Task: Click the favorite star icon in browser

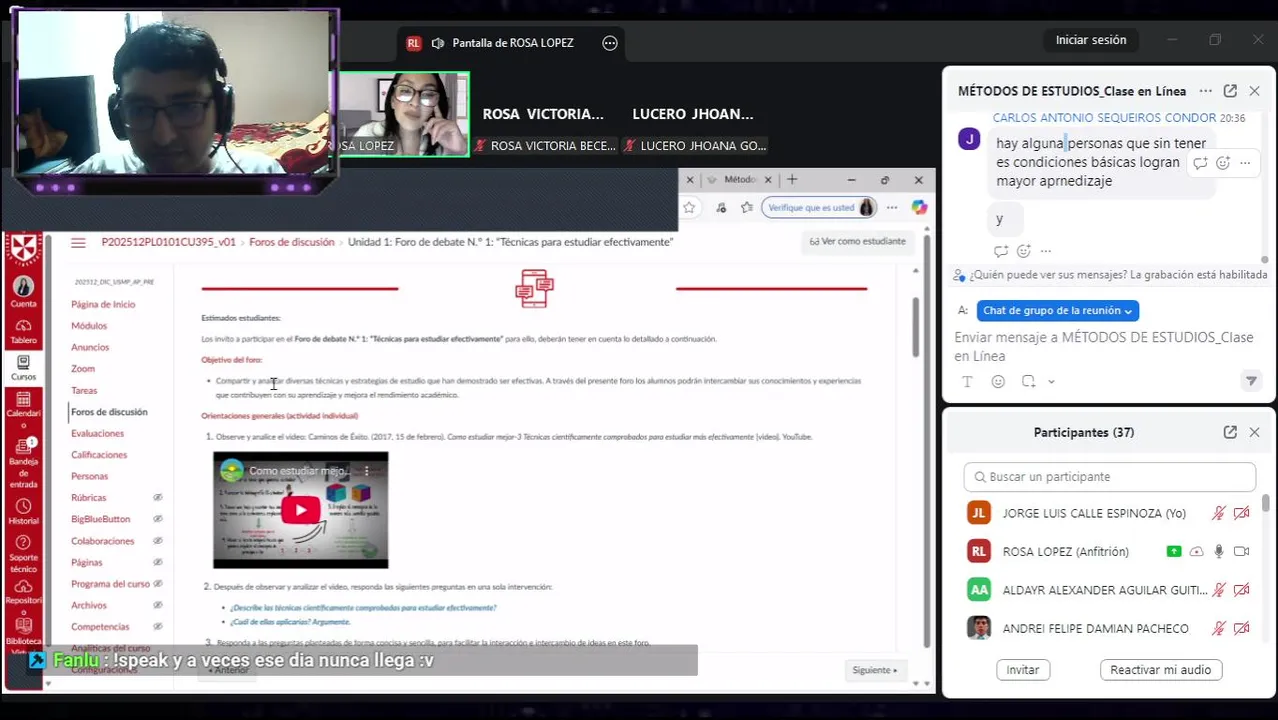Action: pos(689,207)
